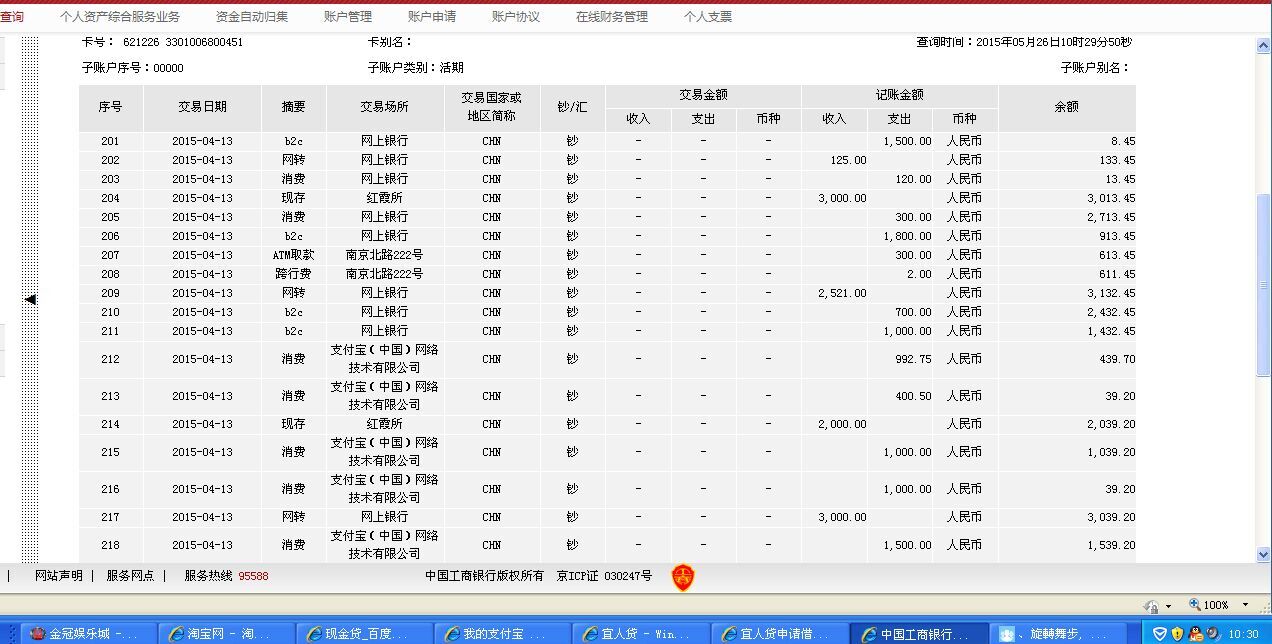Go to 在线财务管理 menu
1272x644 pixels.
point(612,17)
